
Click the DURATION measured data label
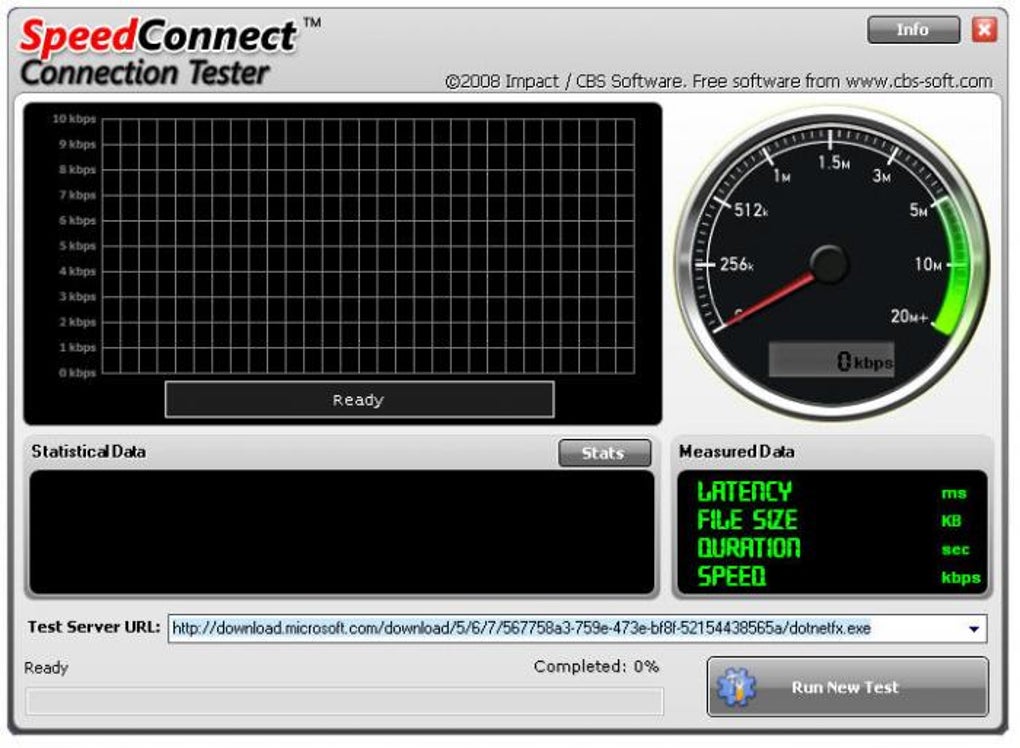click(749, 548)
